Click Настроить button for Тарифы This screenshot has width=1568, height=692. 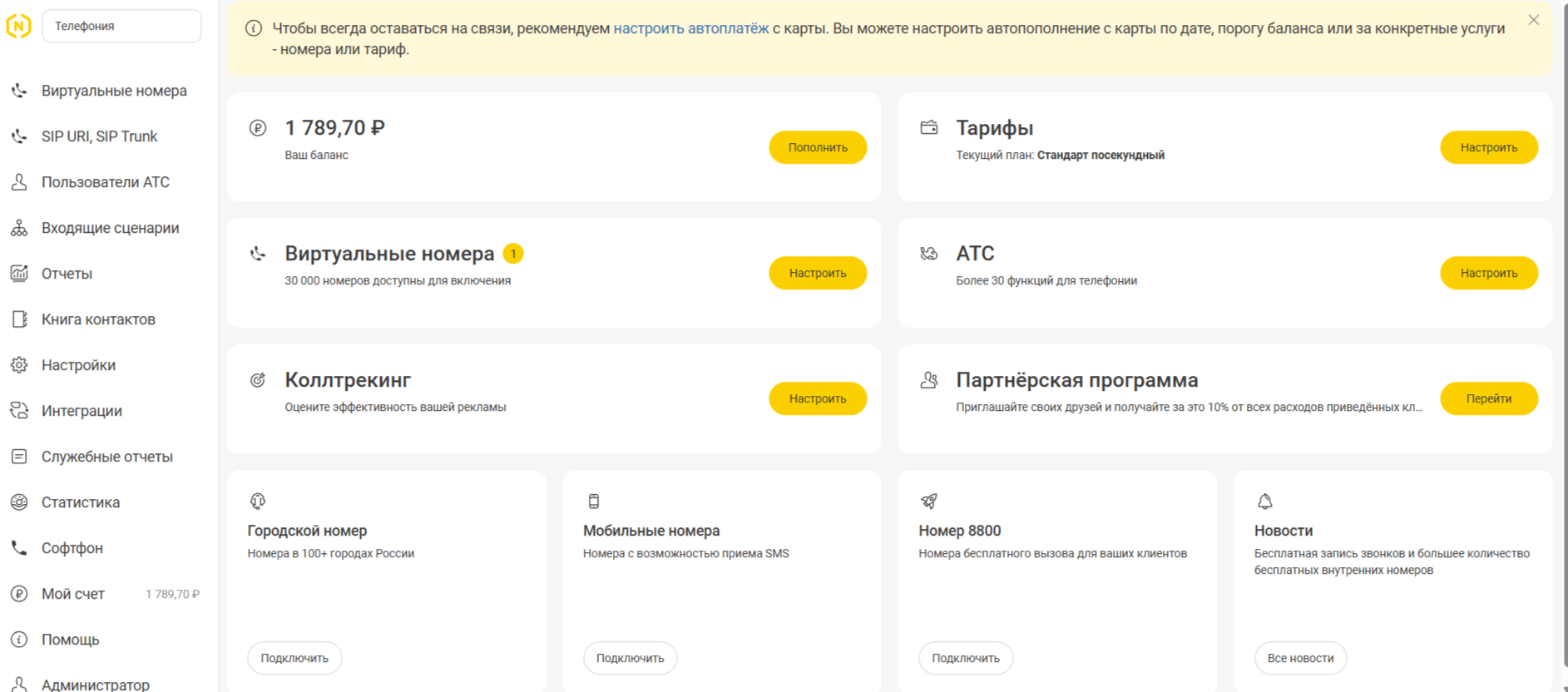click(x=1488, y=147)
